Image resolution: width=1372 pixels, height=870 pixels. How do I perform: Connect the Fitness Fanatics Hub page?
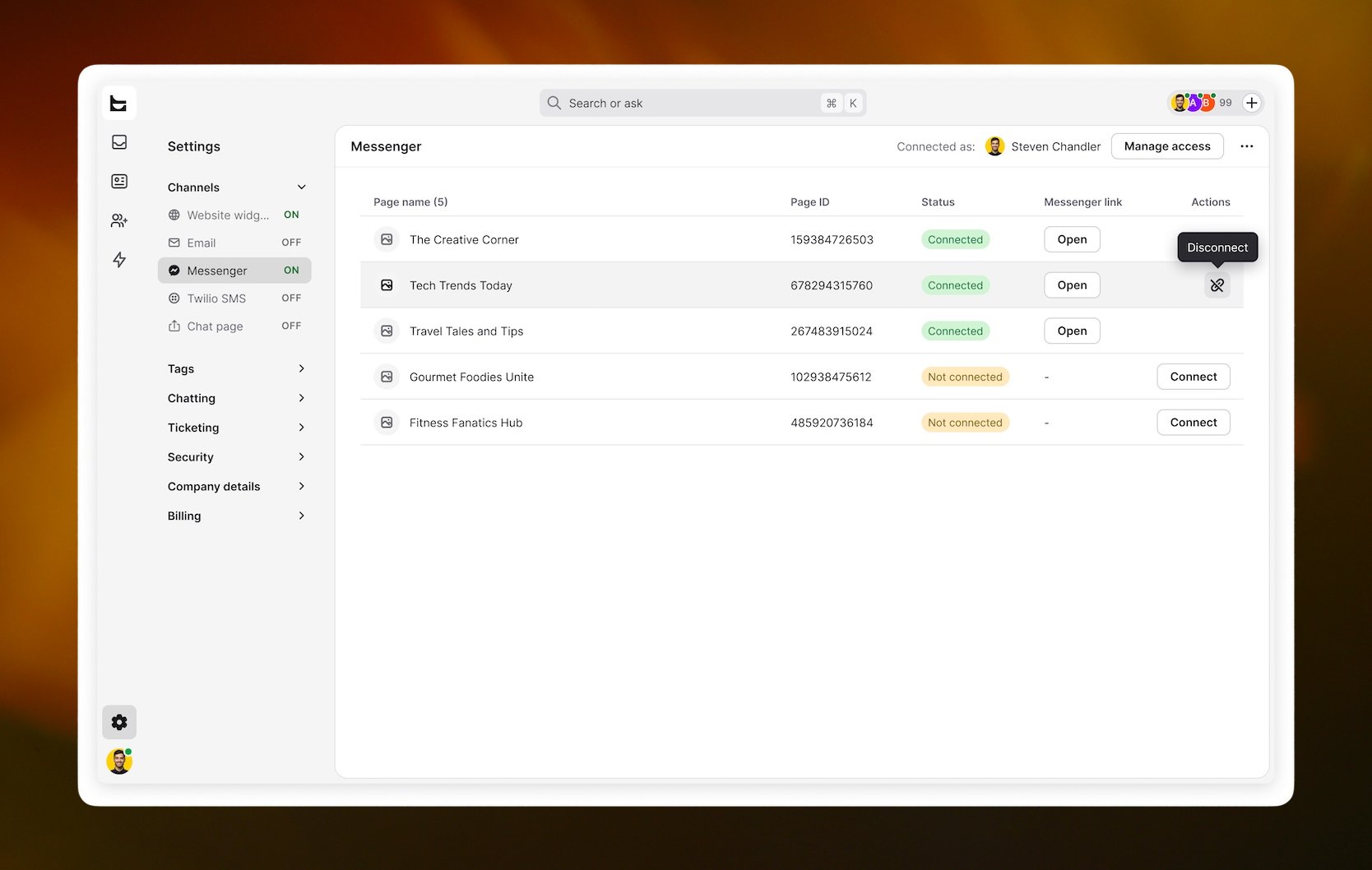click(1194, 423)
